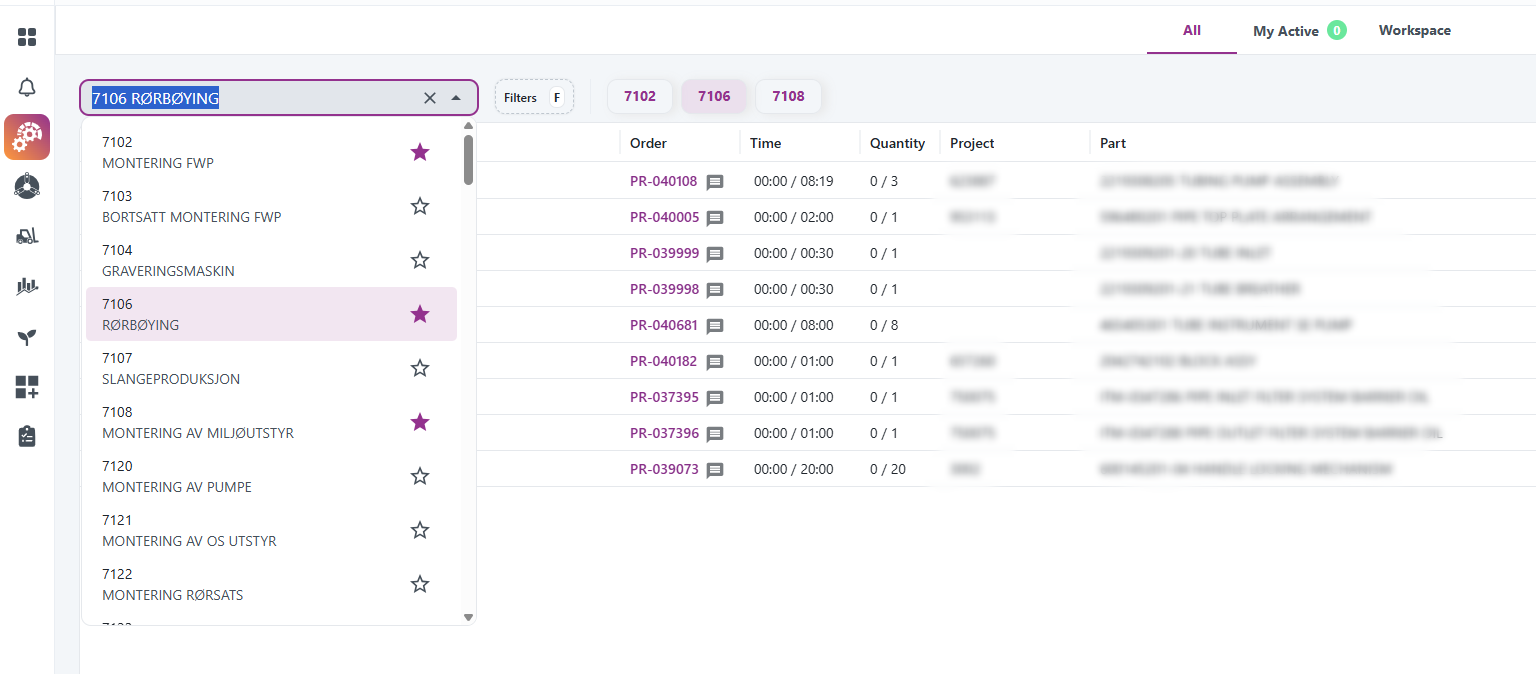Open order PR-040108
Viewport: 1536px width, 674px height.
point(664,181)
